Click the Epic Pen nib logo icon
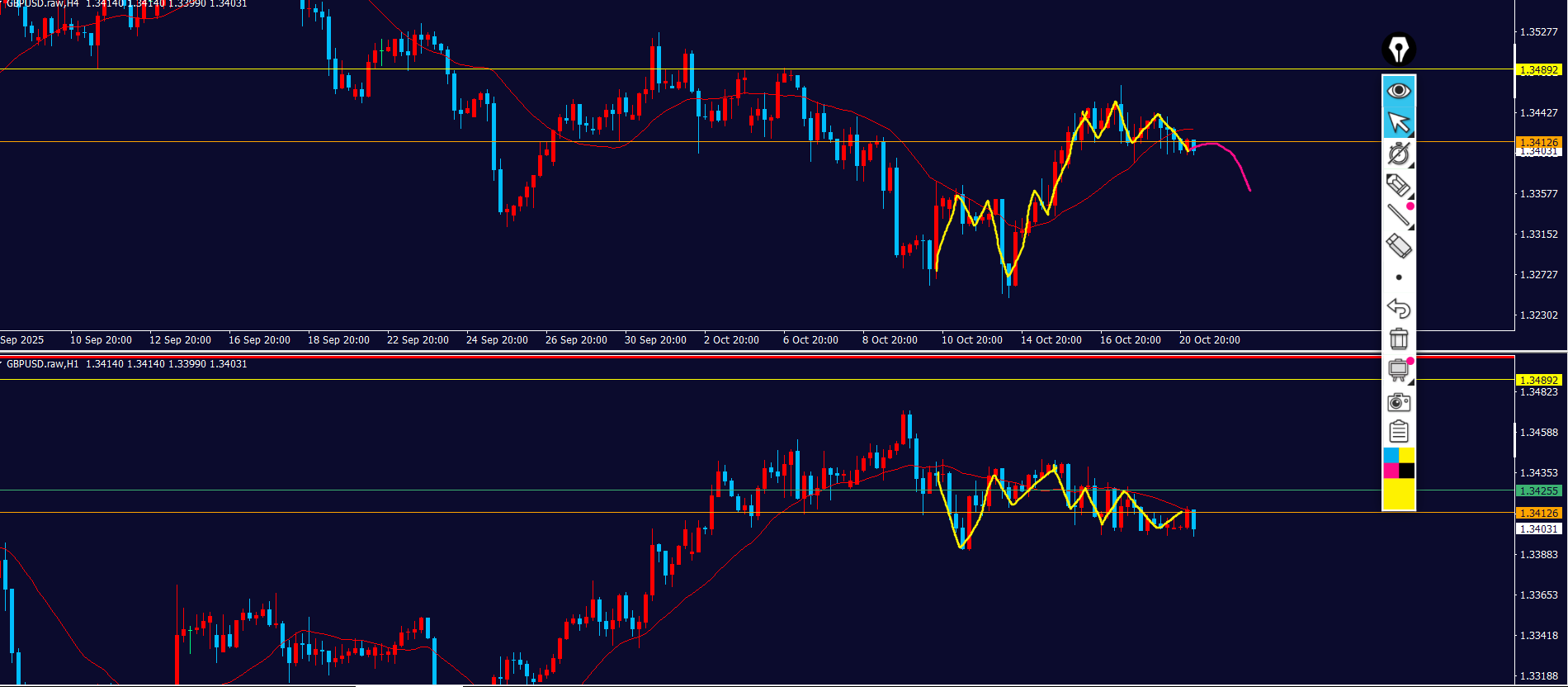 point(1398,50)
